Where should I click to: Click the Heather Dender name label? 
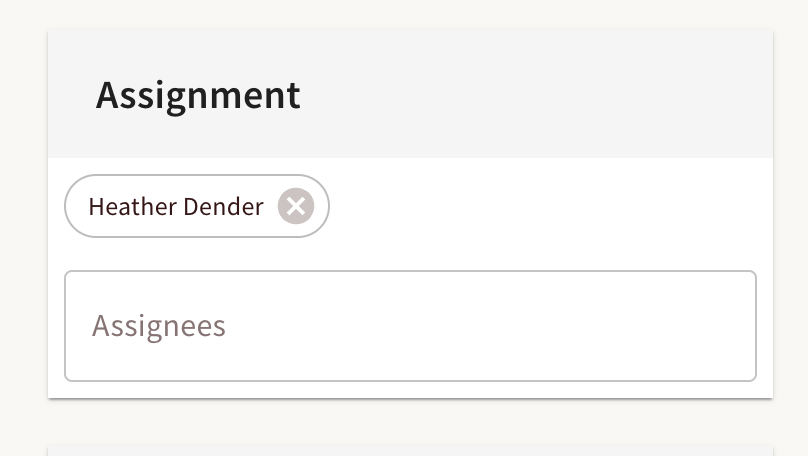click(176, 207)
